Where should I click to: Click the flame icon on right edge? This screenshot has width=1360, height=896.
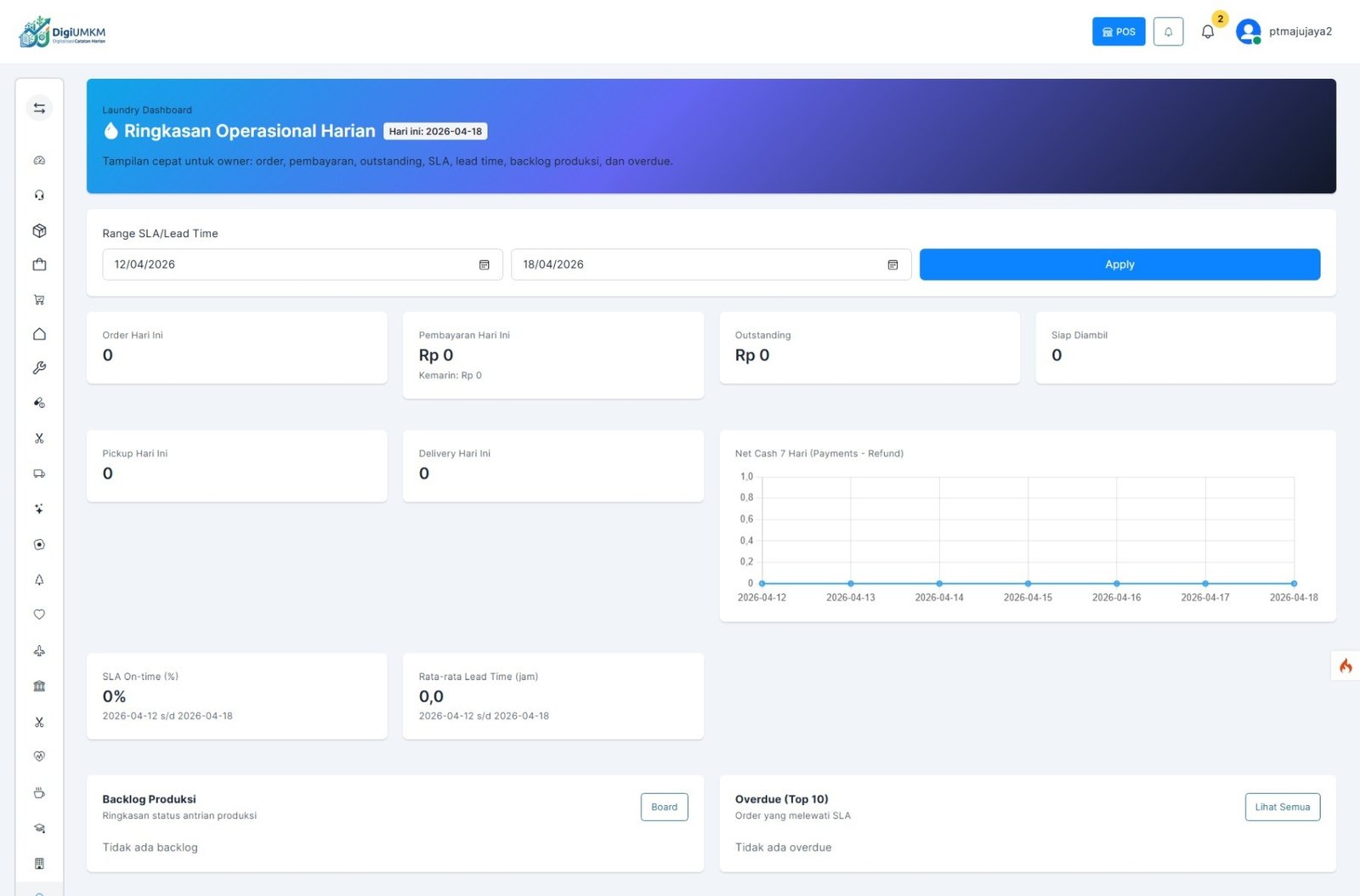coord(1346,666)
